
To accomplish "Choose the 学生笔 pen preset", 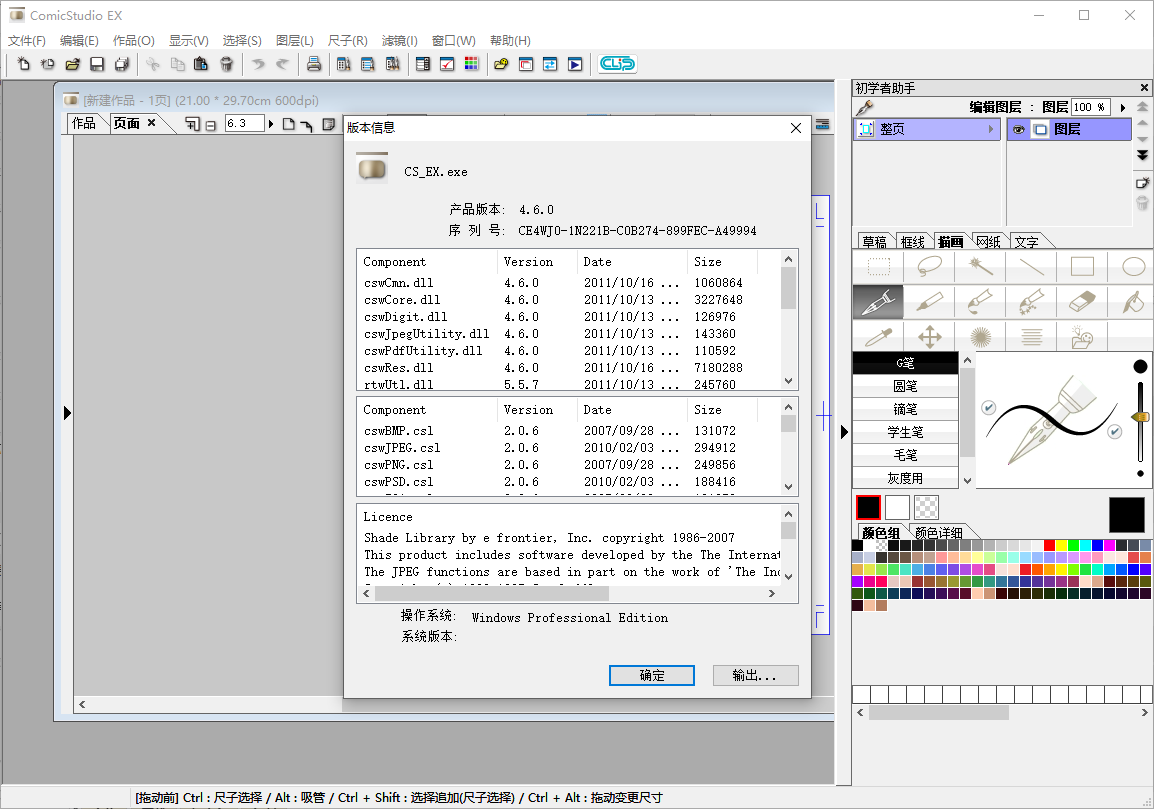I will [905, 432].
